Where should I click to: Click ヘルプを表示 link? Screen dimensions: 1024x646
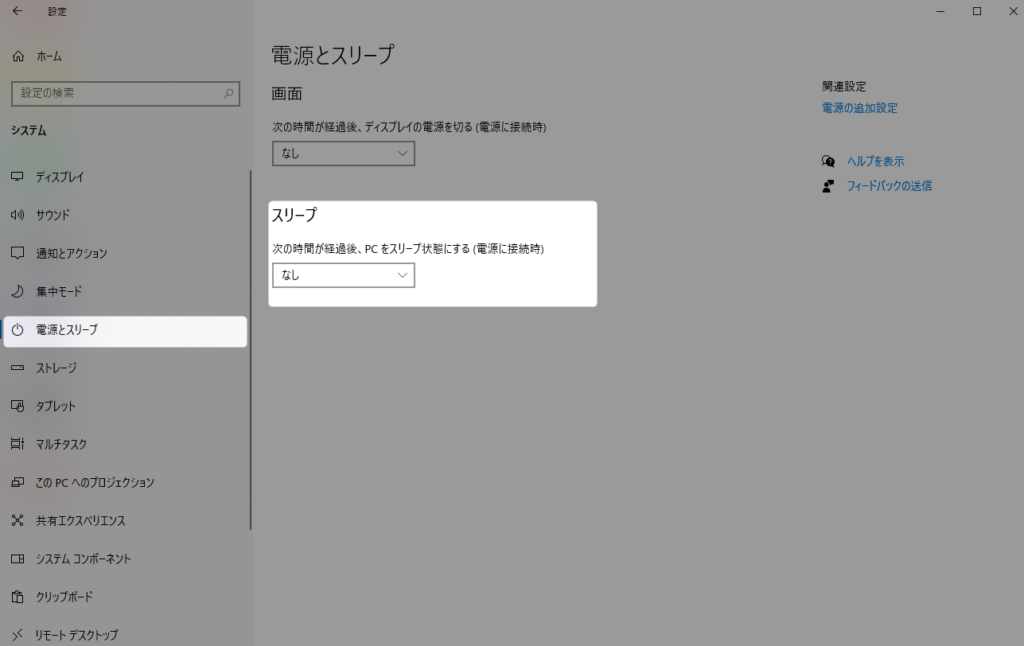point(875,161)
